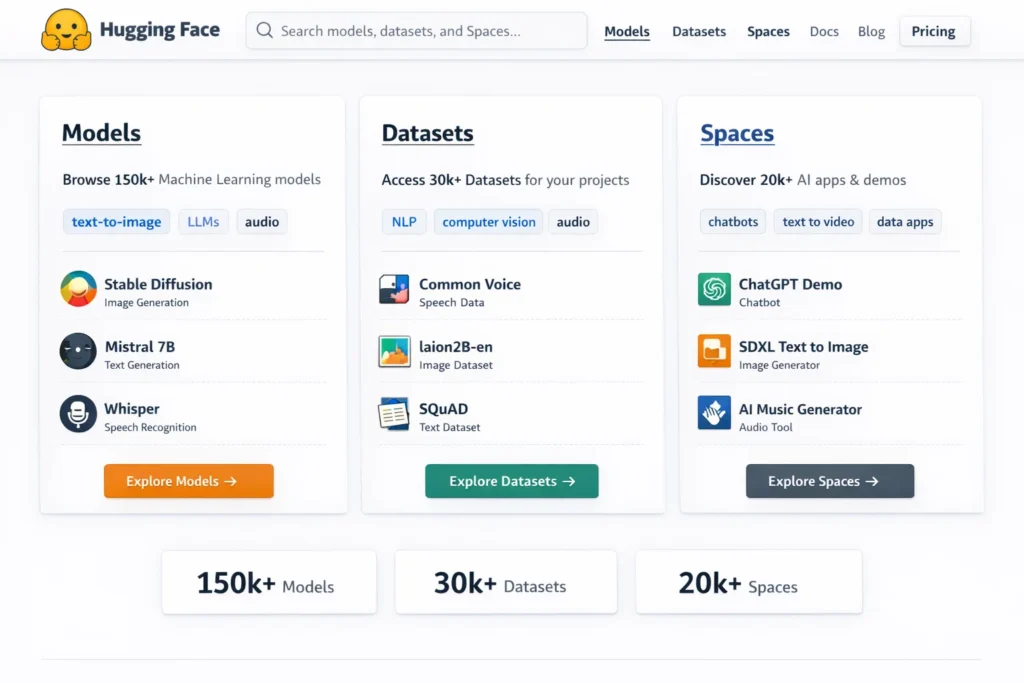This screenshot has height=683, width=1024.
Task: Click the Hugging Face emoji logo
Action: (x=68, y=30)
